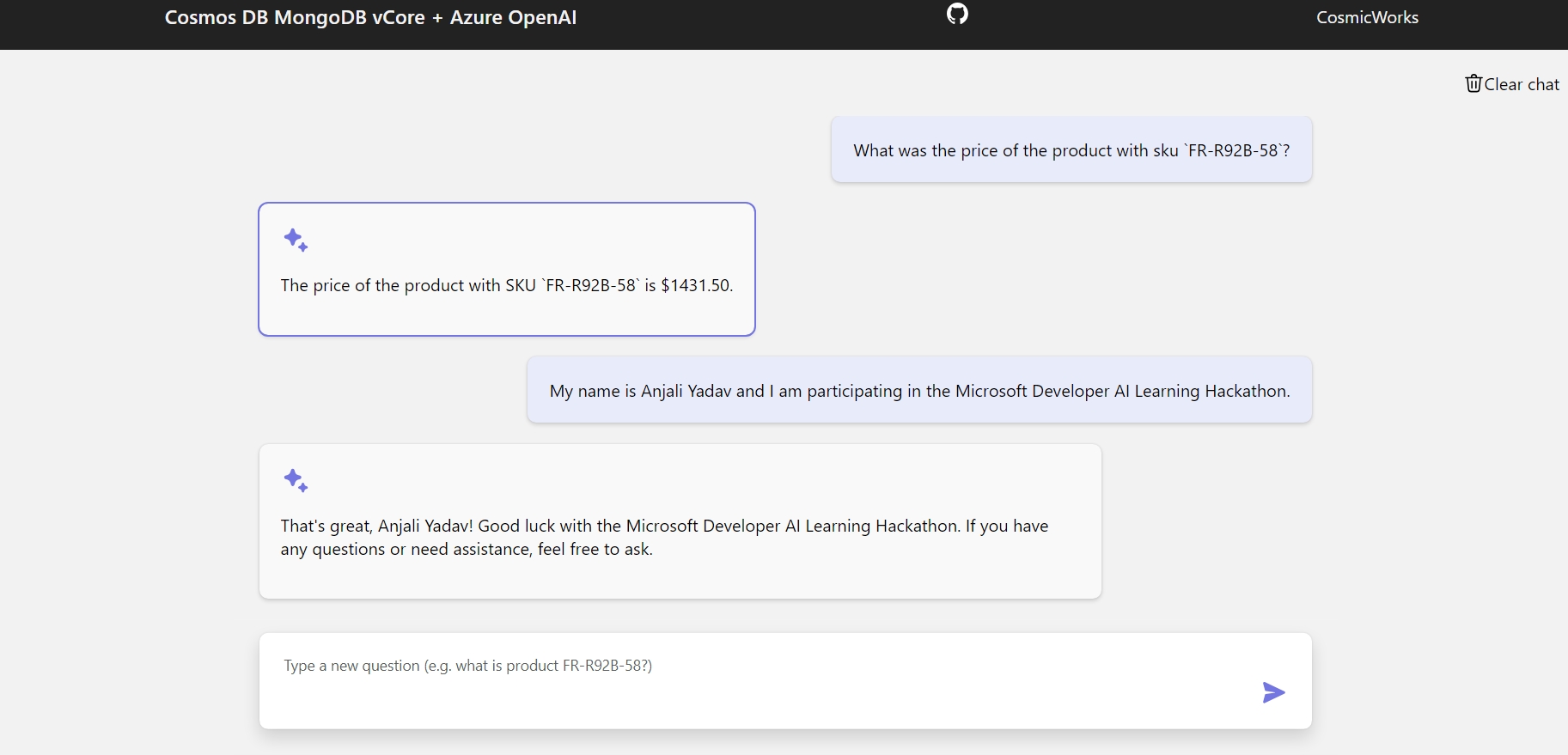Click 'That's great, Anjali Yadav!' greeting text
Image resolution: width=1568 pixels, height=755 pixels.
(376, 526)
